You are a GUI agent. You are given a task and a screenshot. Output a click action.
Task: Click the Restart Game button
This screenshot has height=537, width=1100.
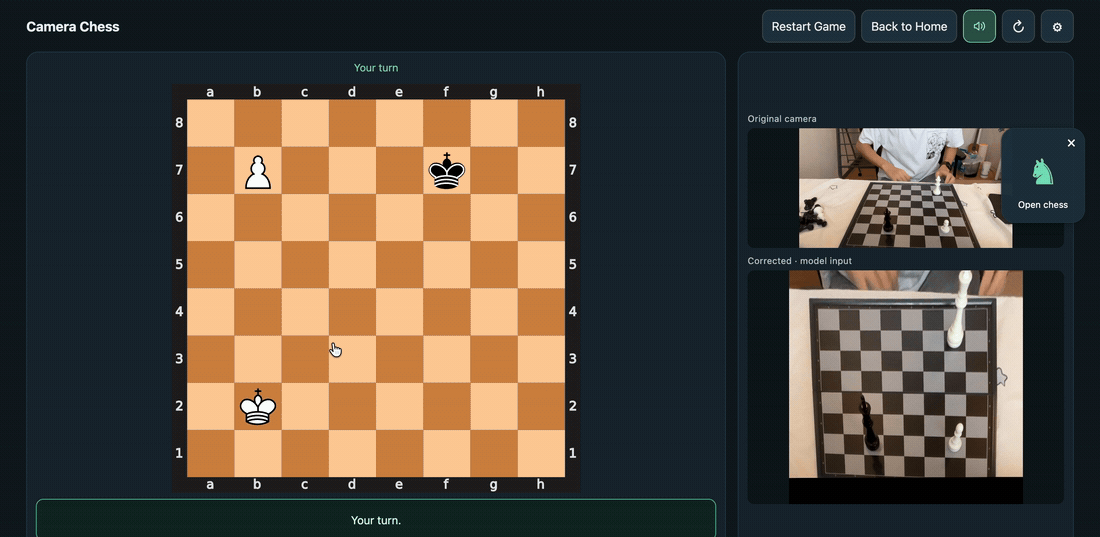808,27
